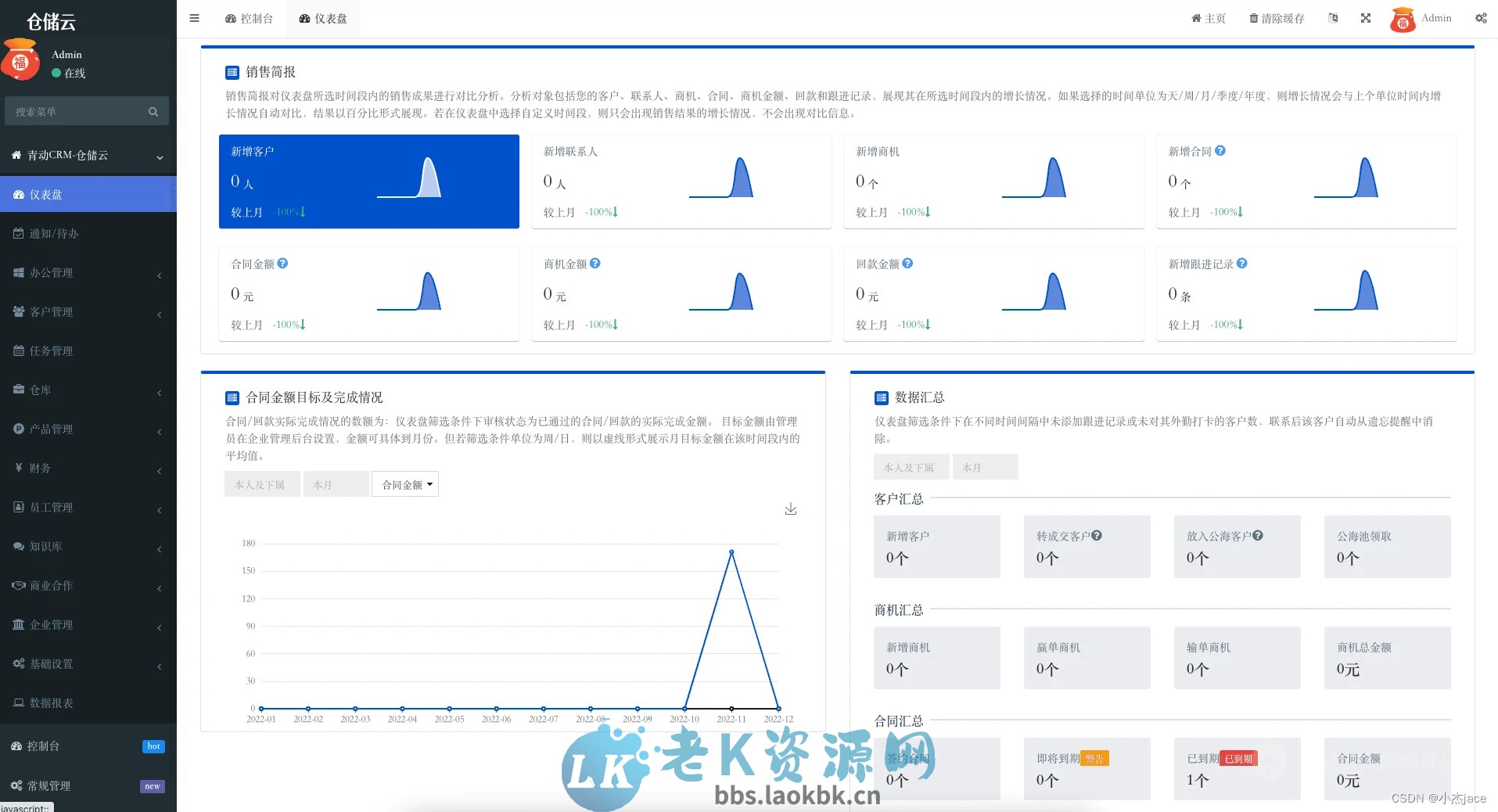Viewport: 1498px width, 812px height.
Task: Switch to the 仪表盘 tab
Action: point(322,17)
